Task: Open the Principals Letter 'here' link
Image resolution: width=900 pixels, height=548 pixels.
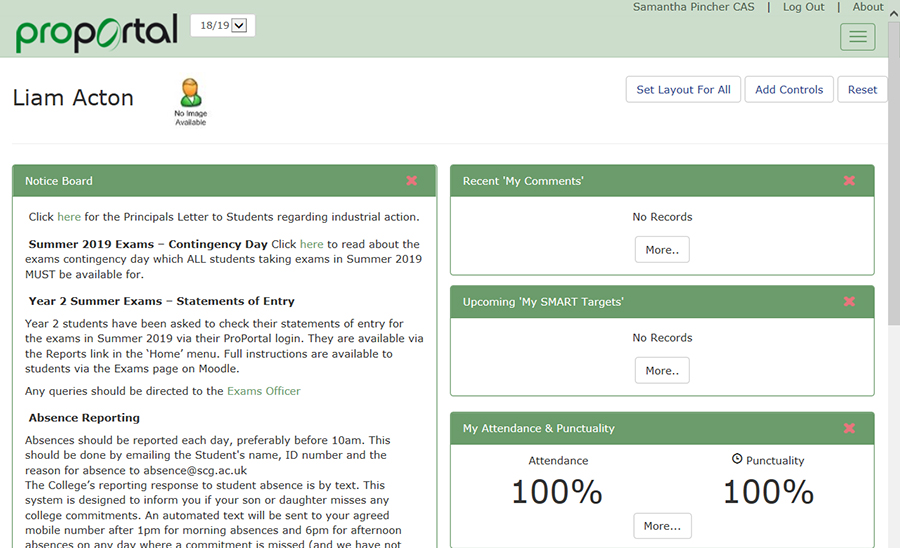Action: pos(69,217)
